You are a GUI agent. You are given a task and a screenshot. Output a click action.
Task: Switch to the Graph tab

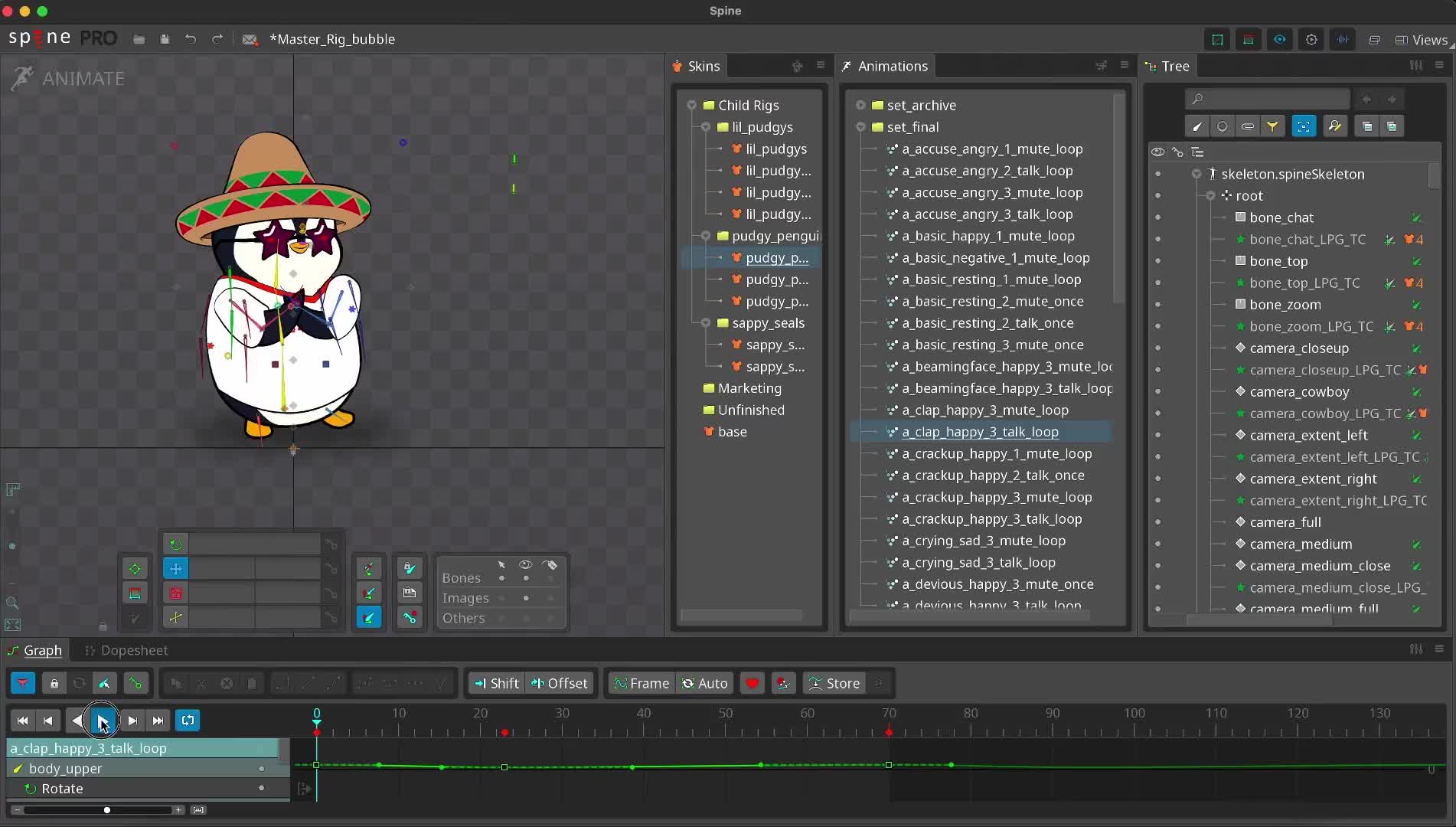(x=34, y=650)
